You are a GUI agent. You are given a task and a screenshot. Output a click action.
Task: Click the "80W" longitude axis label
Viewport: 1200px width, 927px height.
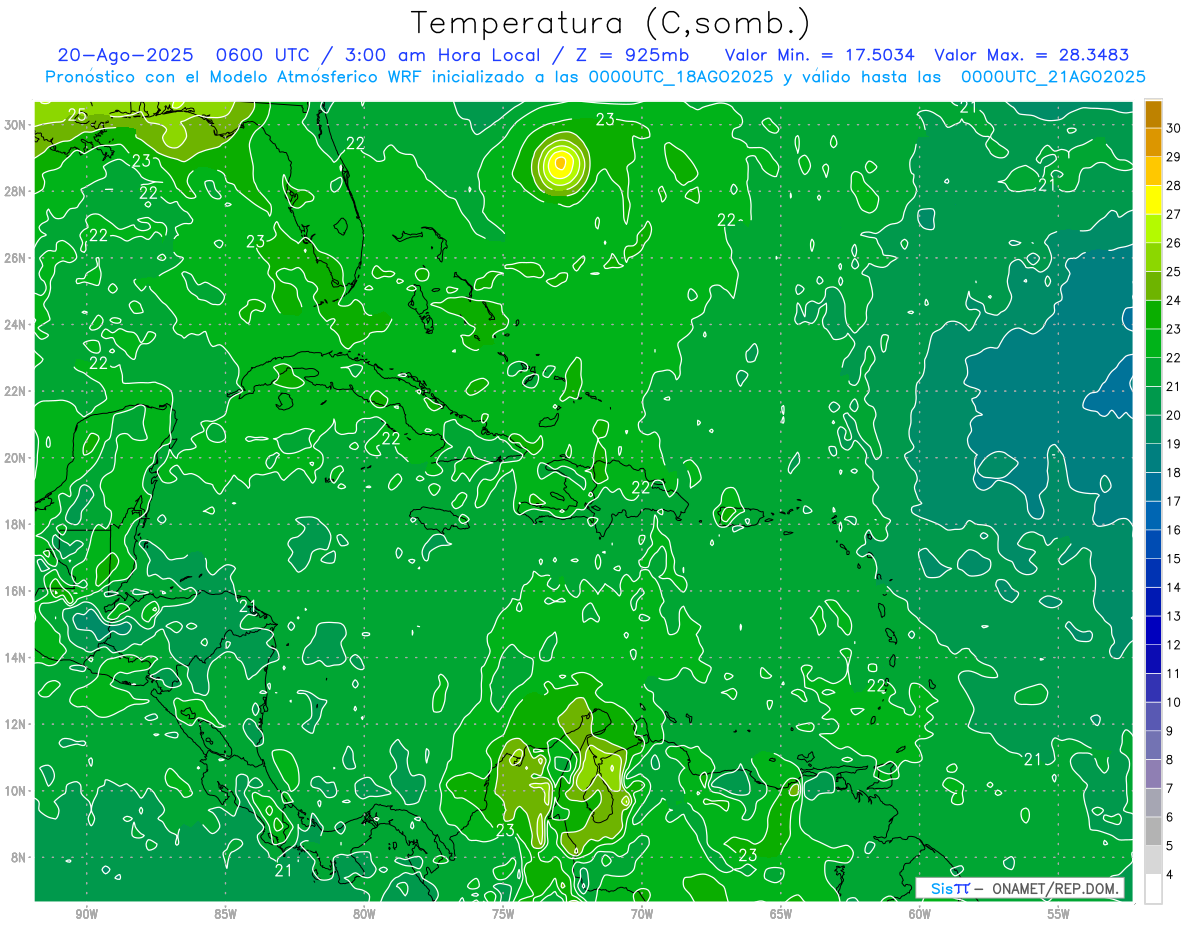(364, 913)
